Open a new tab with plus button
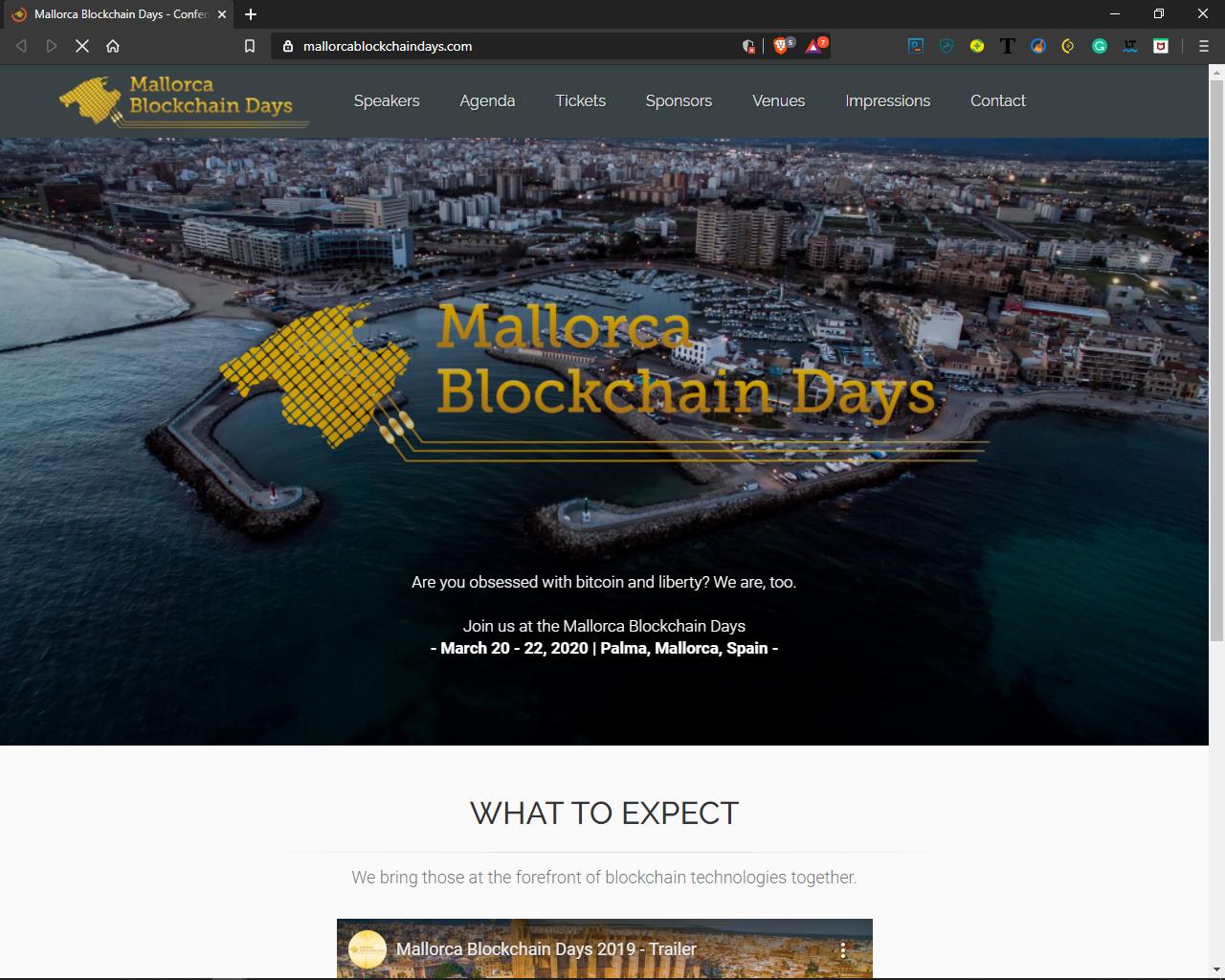This screenshot has width=1225, height=980. pyautogui.click(x=251, y=14)
